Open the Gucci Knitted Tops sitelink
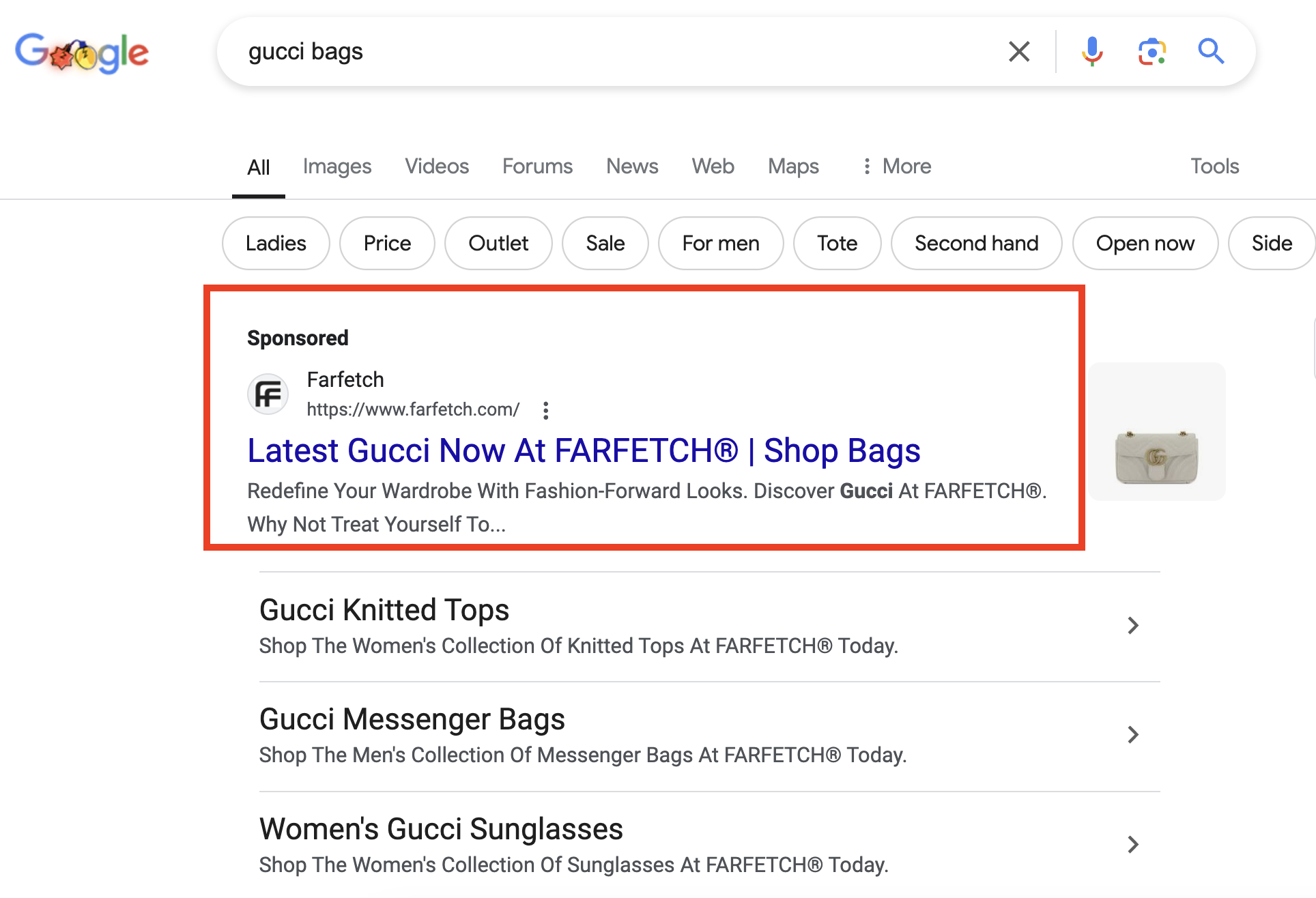 pyautogui.click(x=384, y=610)
